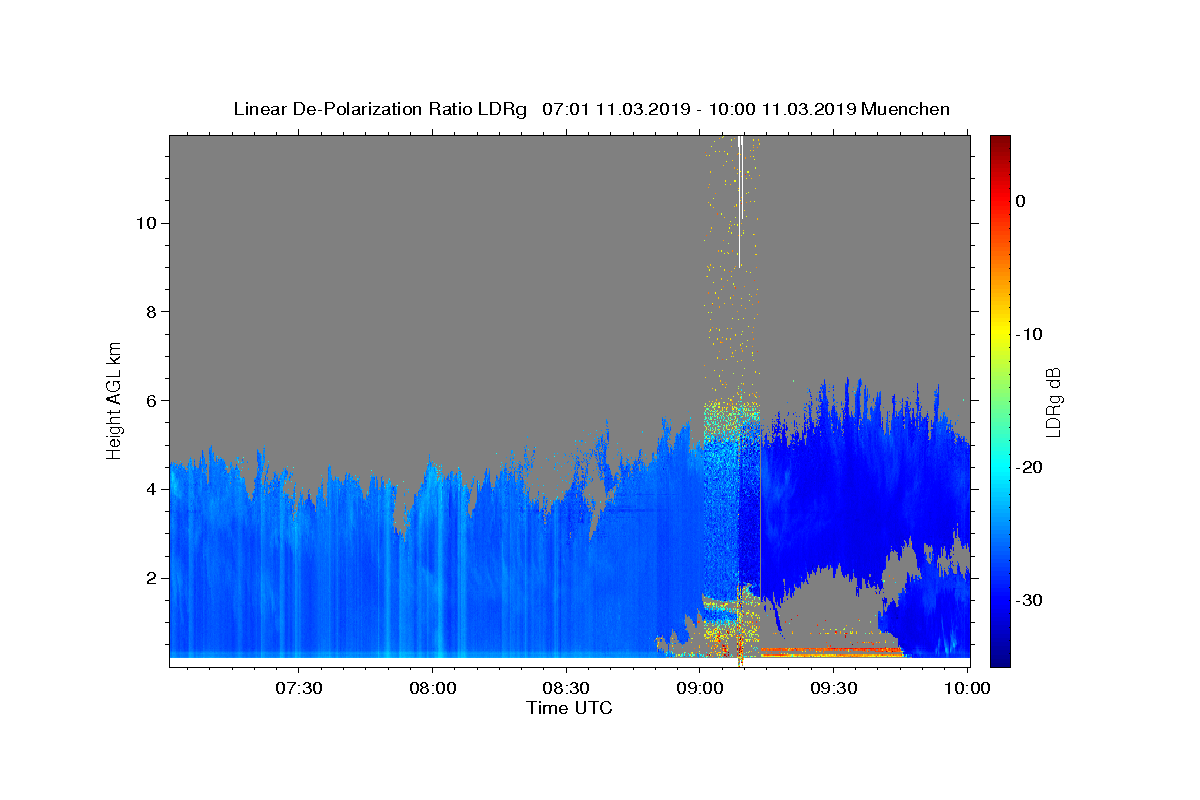The width and height of the screenshot is (1200, 800).
Task: Click the white vertical streak near 10 km height
Action: point(740,201)
